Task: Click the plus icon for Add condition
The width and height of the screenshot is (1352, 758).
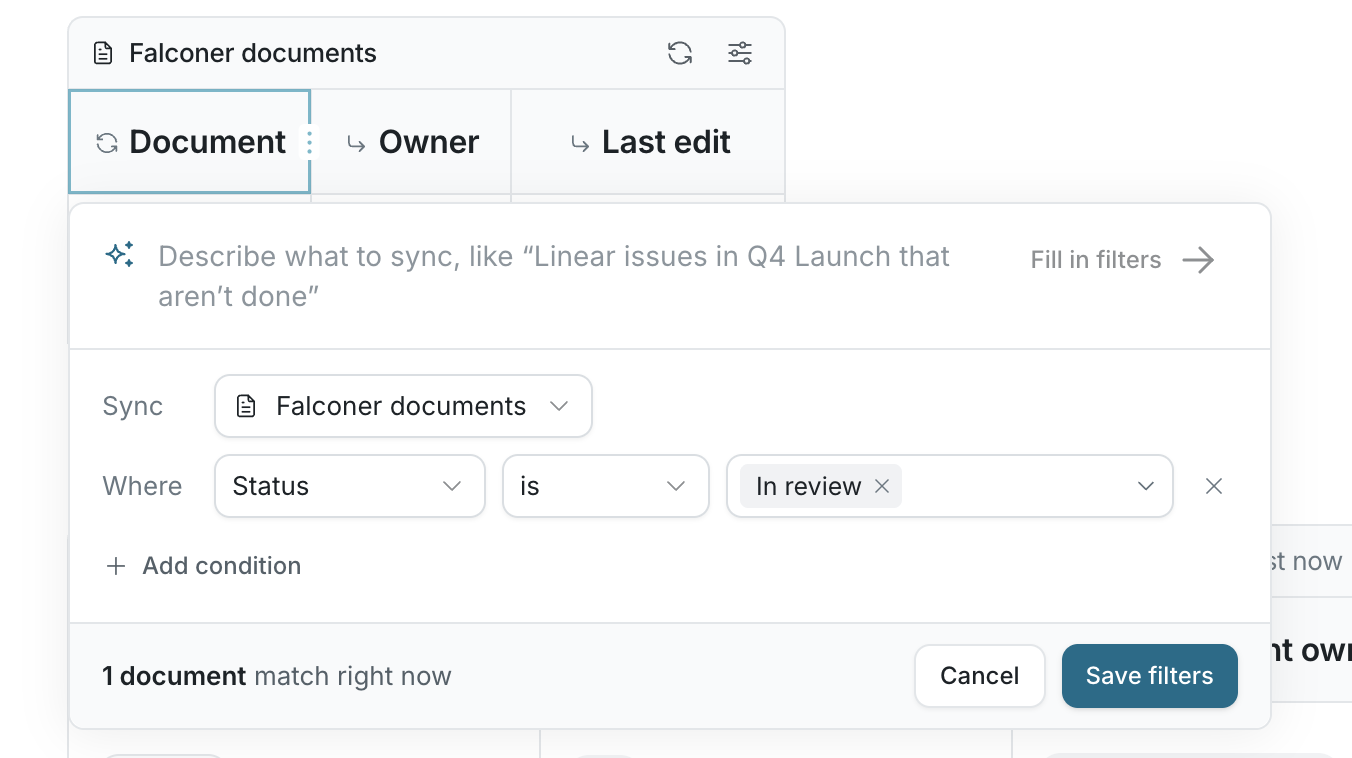Action: [x=116, y=566]
